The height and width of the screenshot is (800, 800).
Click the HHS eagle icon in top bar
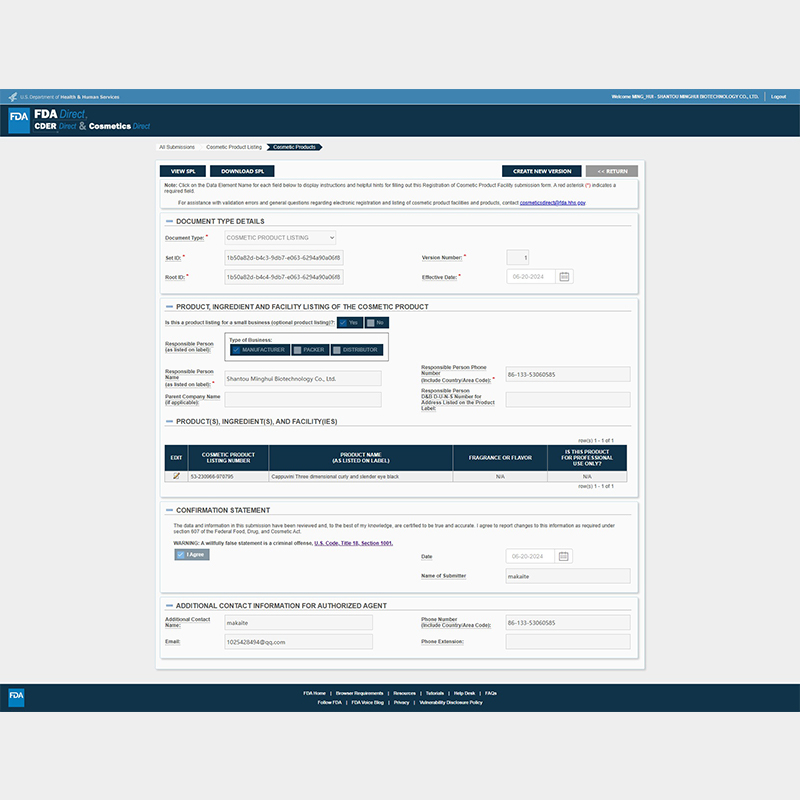click(x=12, y=97)
